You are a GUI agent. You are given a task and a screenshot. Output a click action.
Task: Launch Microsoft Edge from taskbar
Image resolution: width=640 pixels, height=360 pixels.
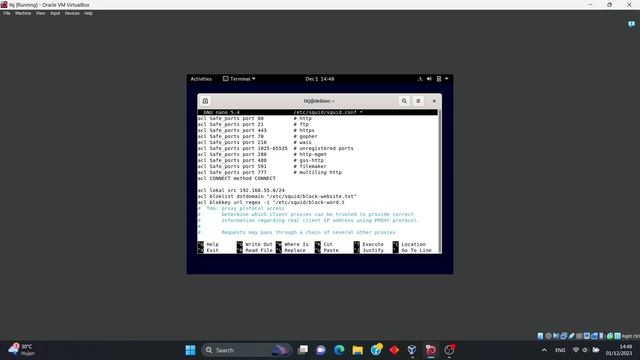tap(339, 350)
